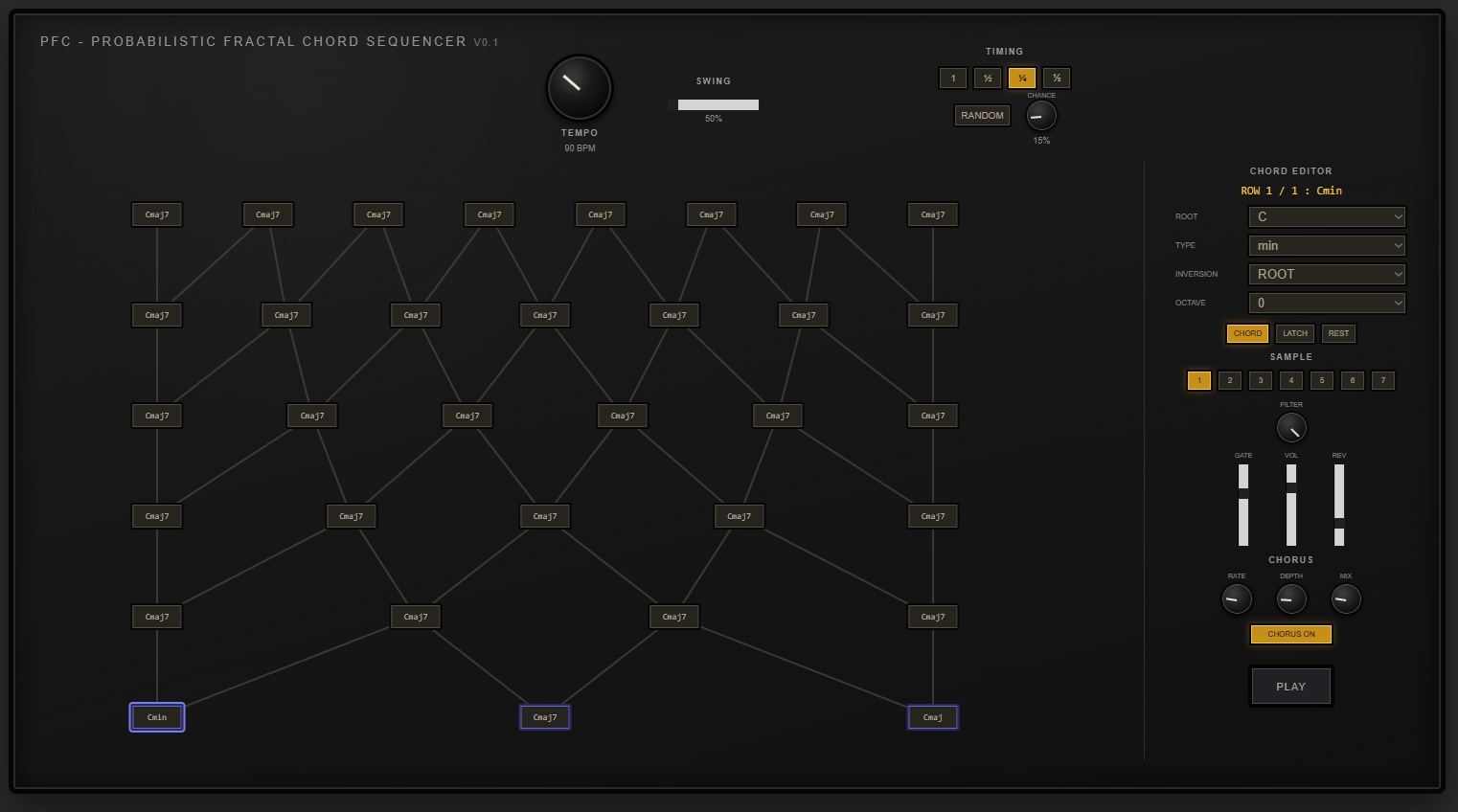Adjust the Vol vertical slider
Viewport: 1458px width, 812px height.
point(1291,506)
